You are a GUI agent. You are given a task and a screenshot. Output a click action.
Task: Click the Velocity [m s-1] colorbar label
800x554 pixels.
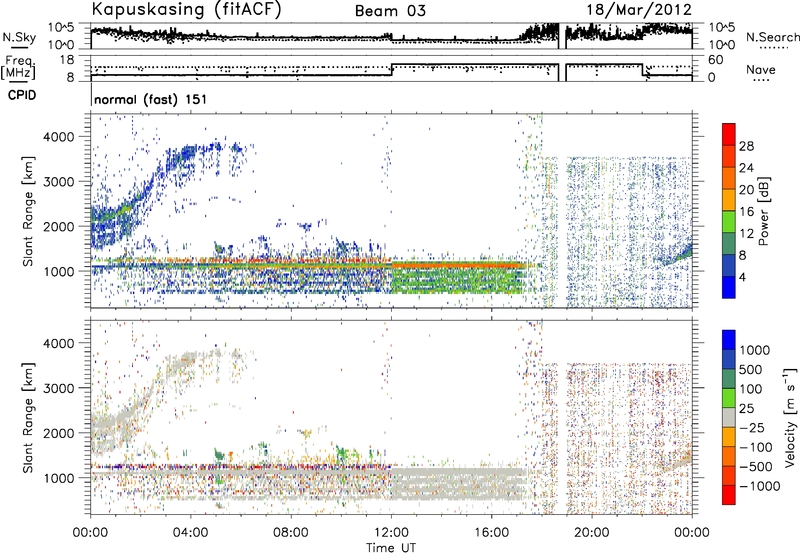coord(790,417)
